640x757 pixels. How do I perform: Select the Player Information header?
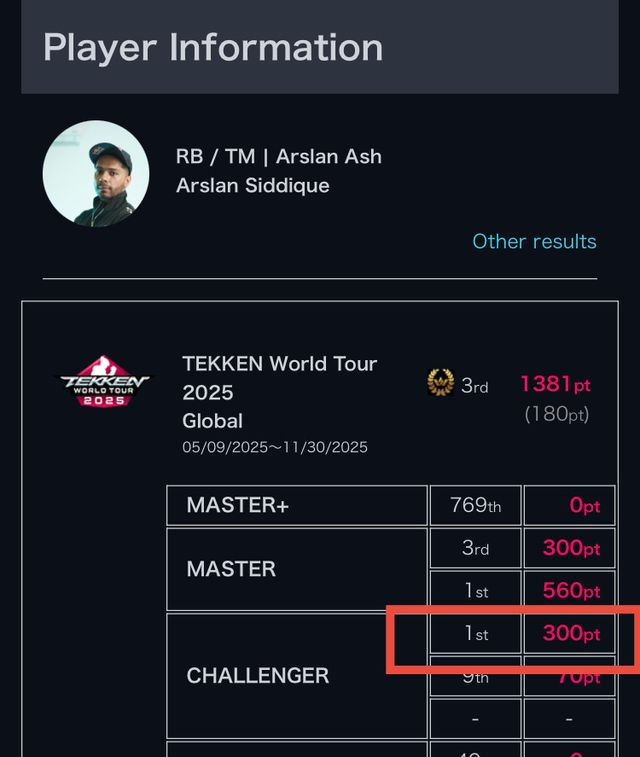coord(320,47)
